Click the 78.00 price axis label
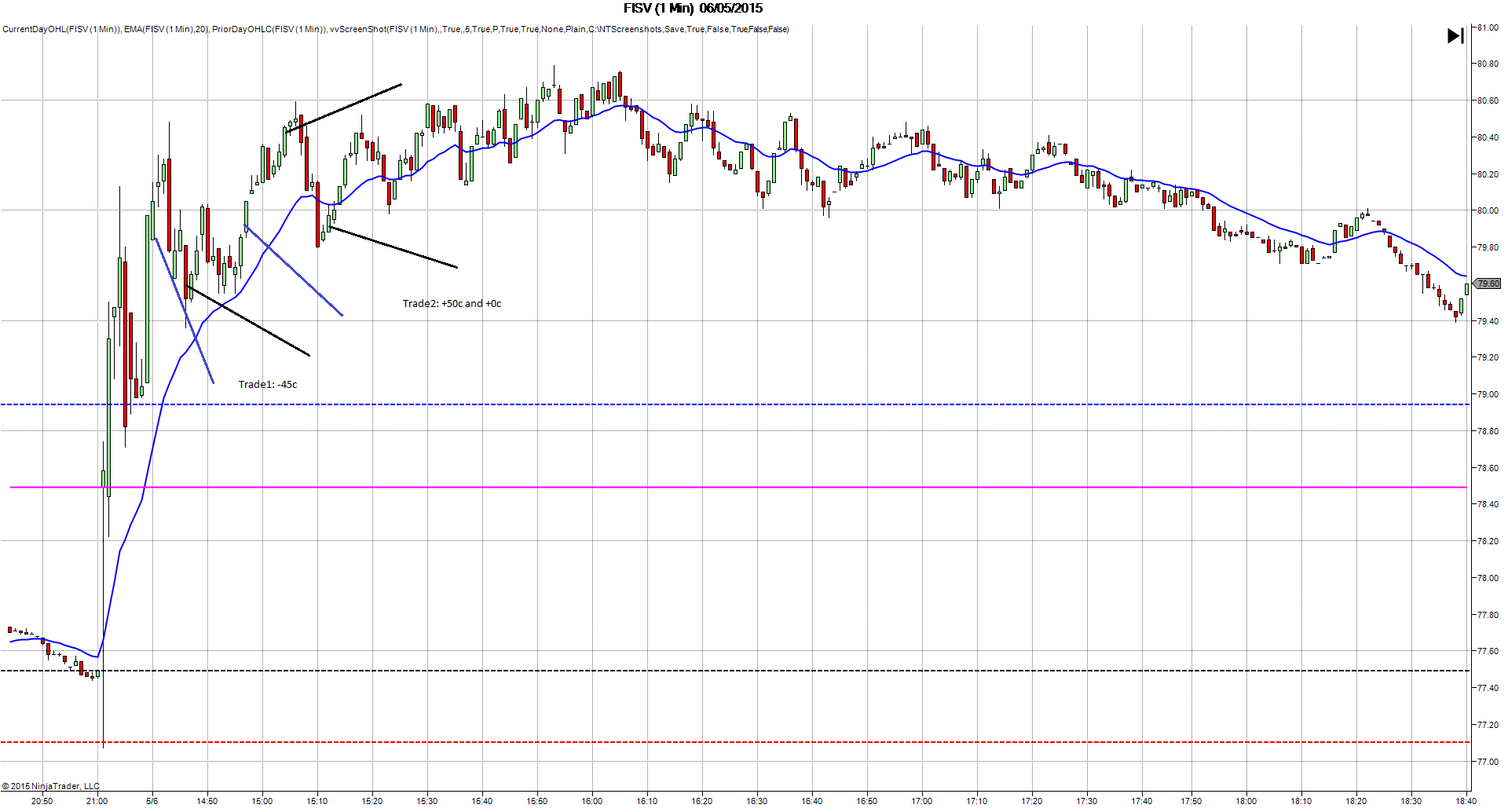1508x812 pixels. [x=1488, y=578]
